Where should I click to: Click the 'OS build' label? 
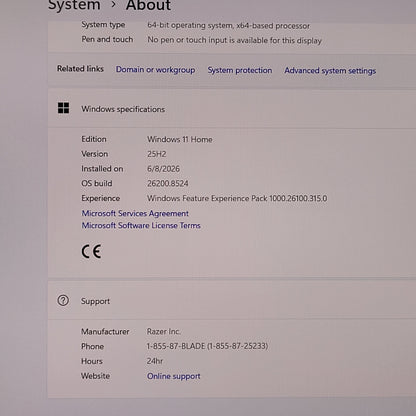pyautogui.click(x=97, y=183)
